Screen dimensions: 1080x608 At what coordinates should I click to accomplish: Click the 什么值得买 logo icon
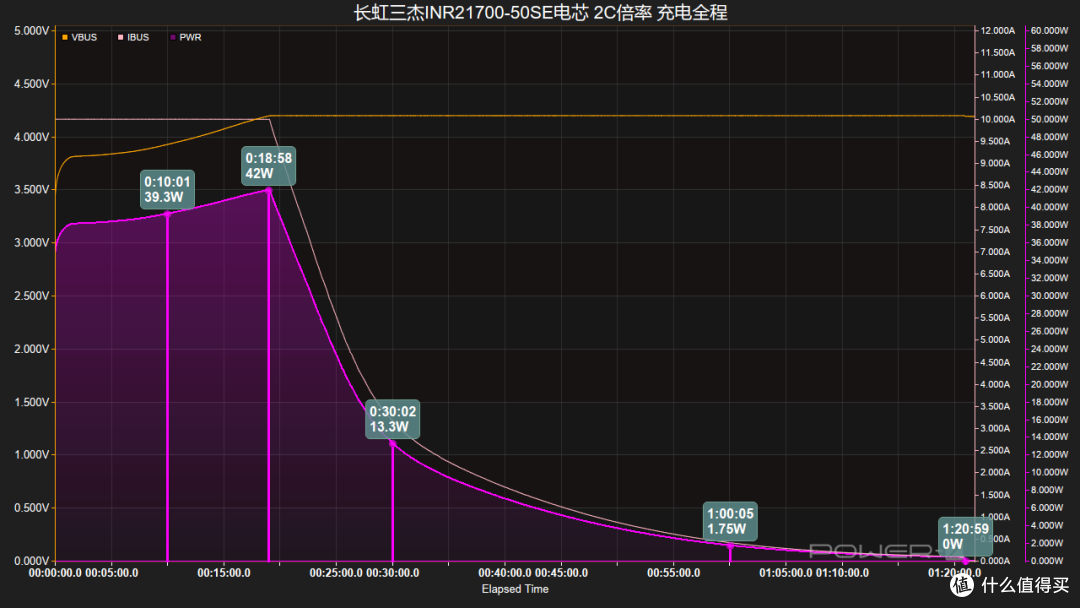click(962, 585)
